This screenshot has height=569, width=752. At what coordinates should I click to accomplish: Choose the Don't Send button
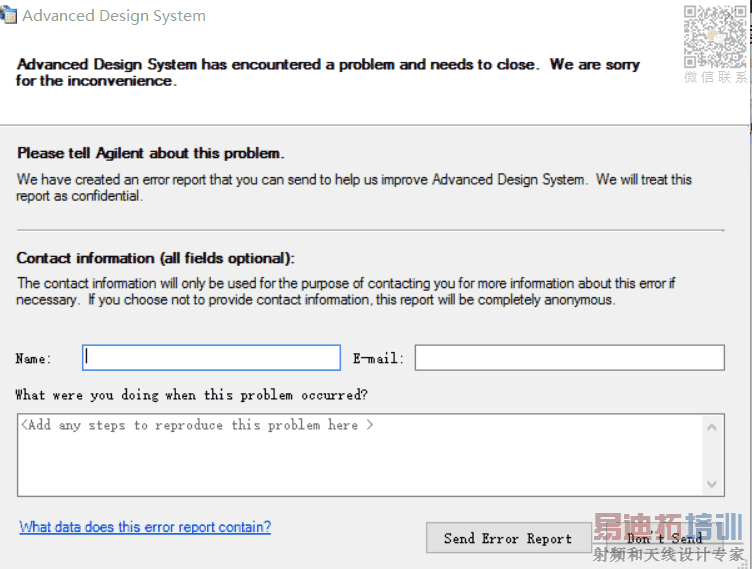tap(664, 538)
